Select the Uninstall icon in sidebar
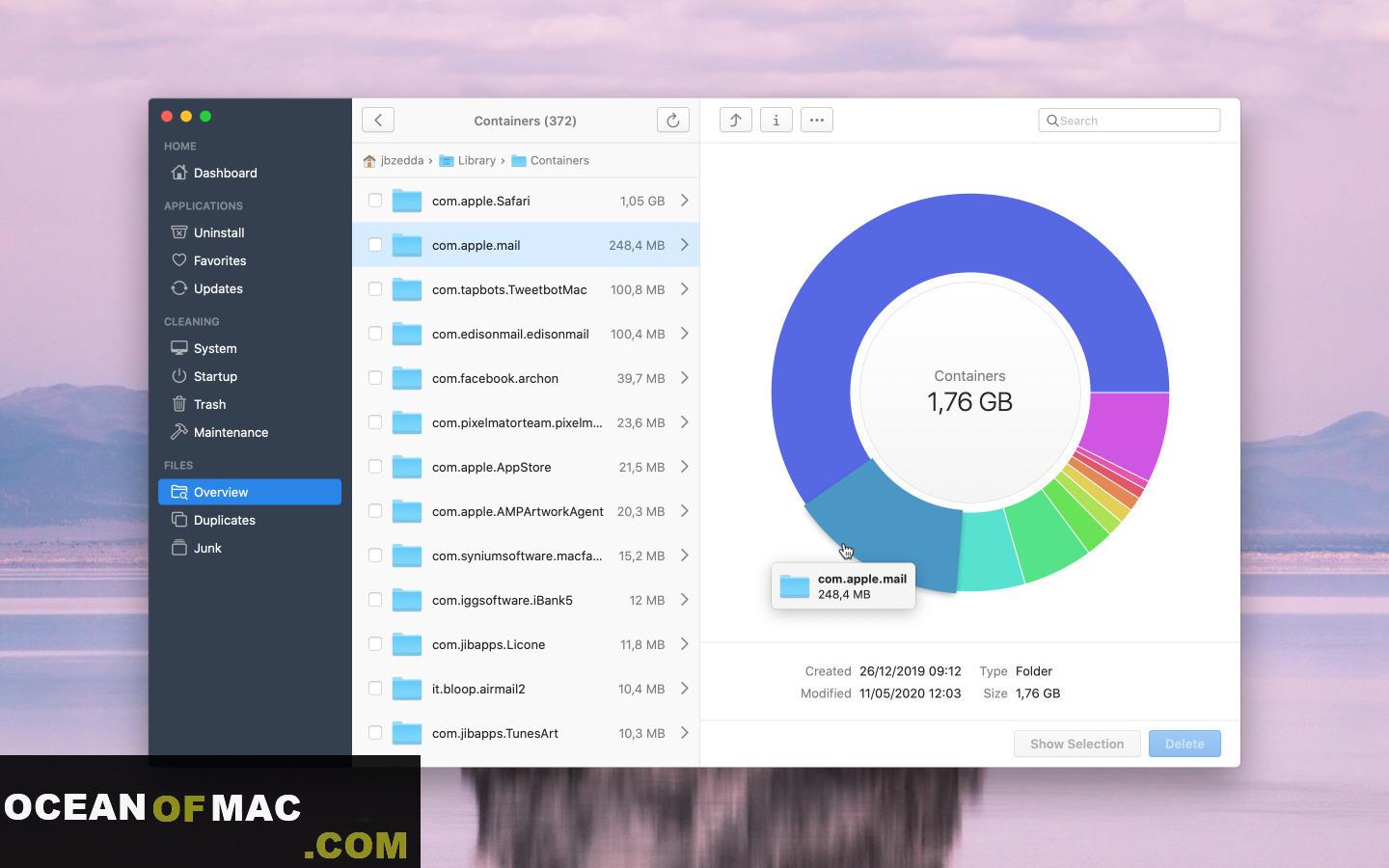 pos(178,232)
